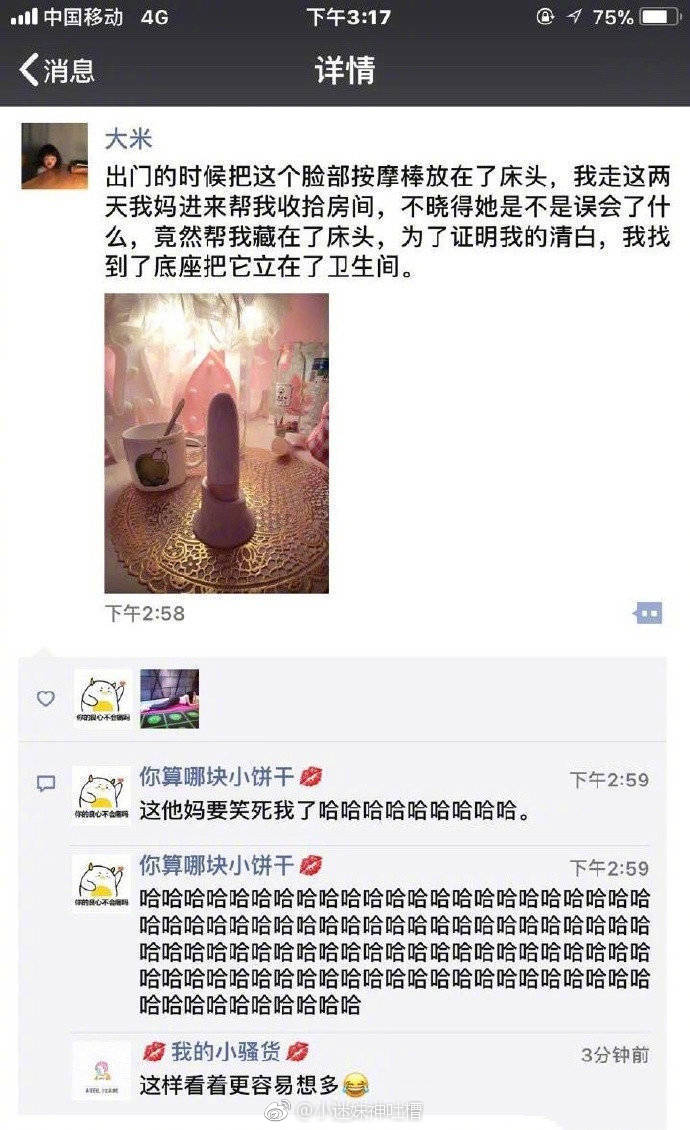The image size is (690, 1130).
Task: Open the comment and like action button
Action: [x=648, y=613]
